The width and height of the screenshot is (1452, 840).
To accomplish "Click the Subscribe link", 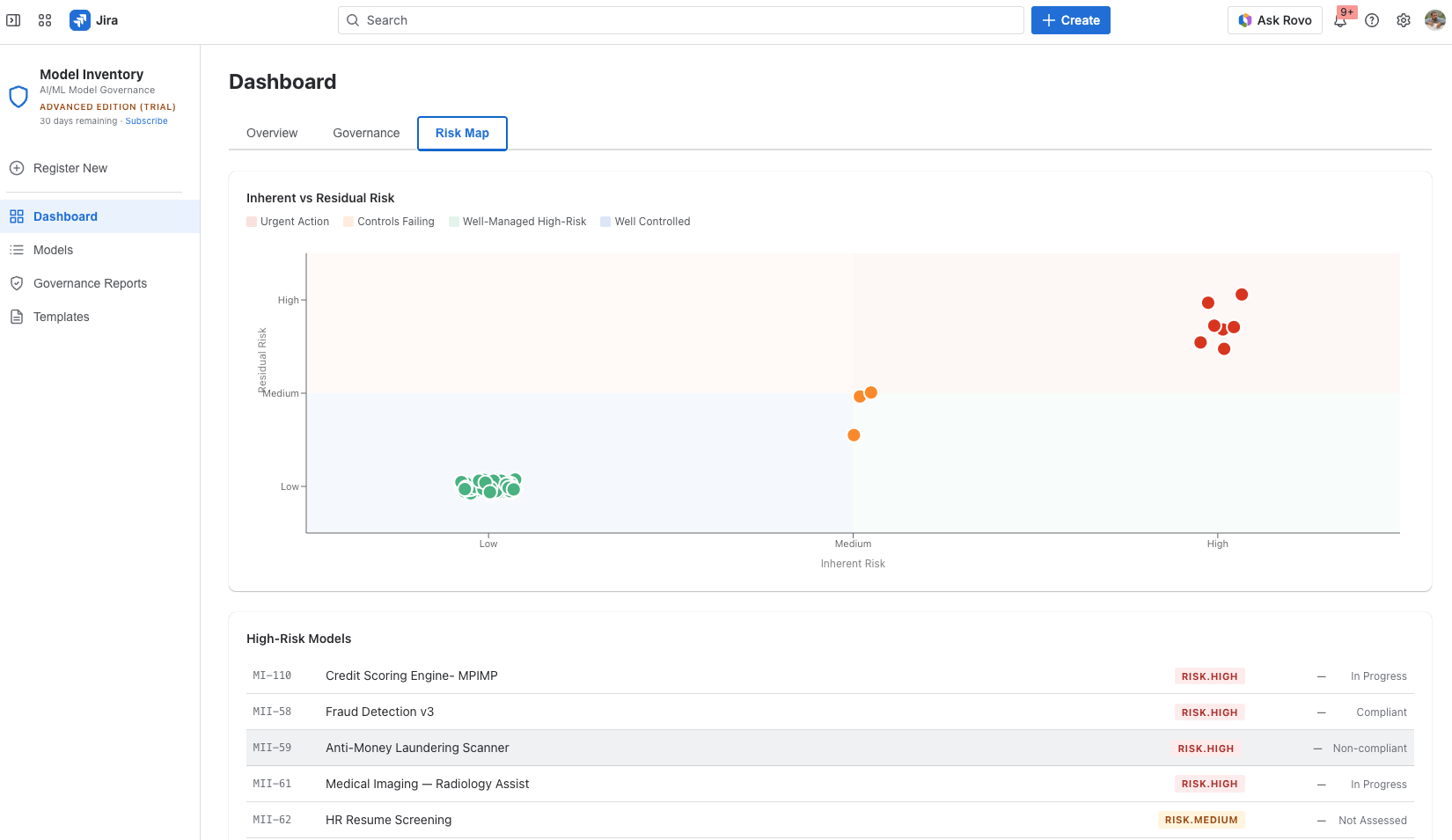I will pyautogui.click(x=146, y=121).
